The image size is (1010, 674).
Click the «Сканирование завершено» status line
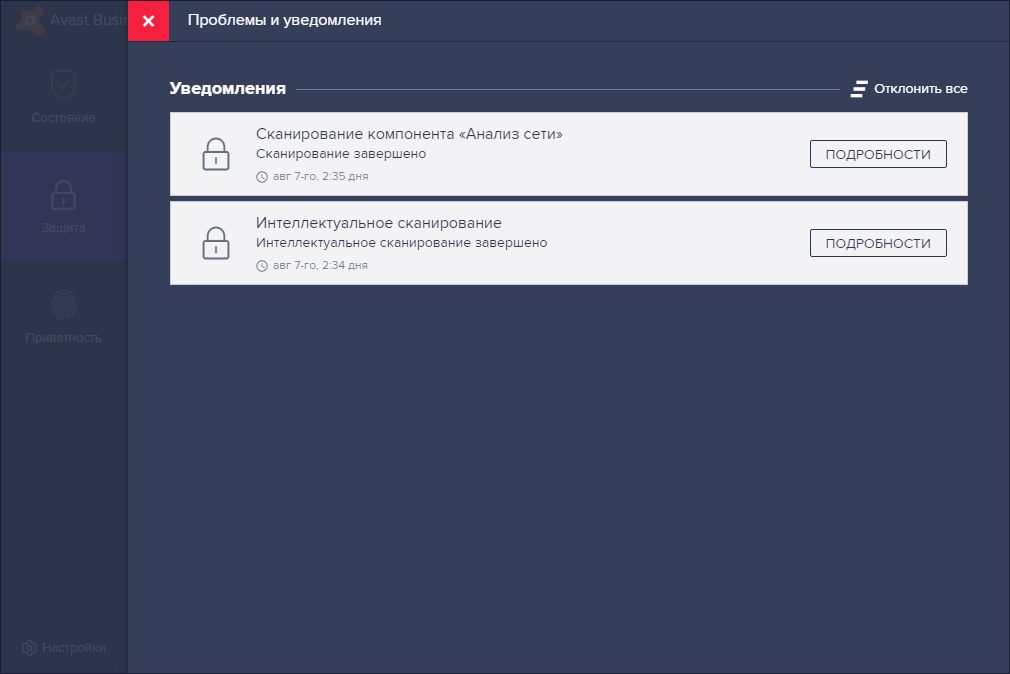[341, 154]
